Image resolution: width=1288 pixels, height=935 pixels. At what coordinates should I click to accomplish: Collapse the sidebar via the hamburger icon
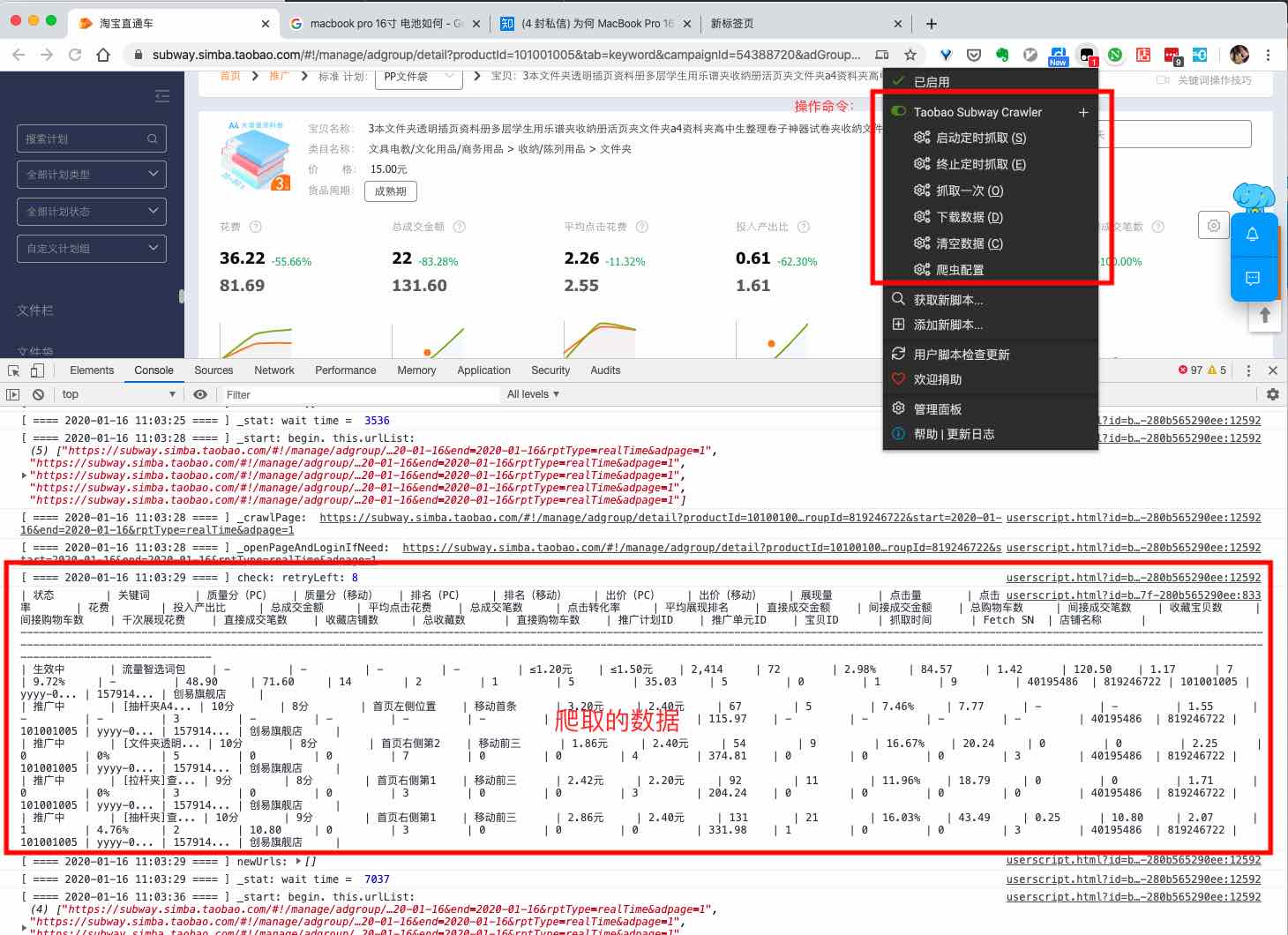coord(162,96)
